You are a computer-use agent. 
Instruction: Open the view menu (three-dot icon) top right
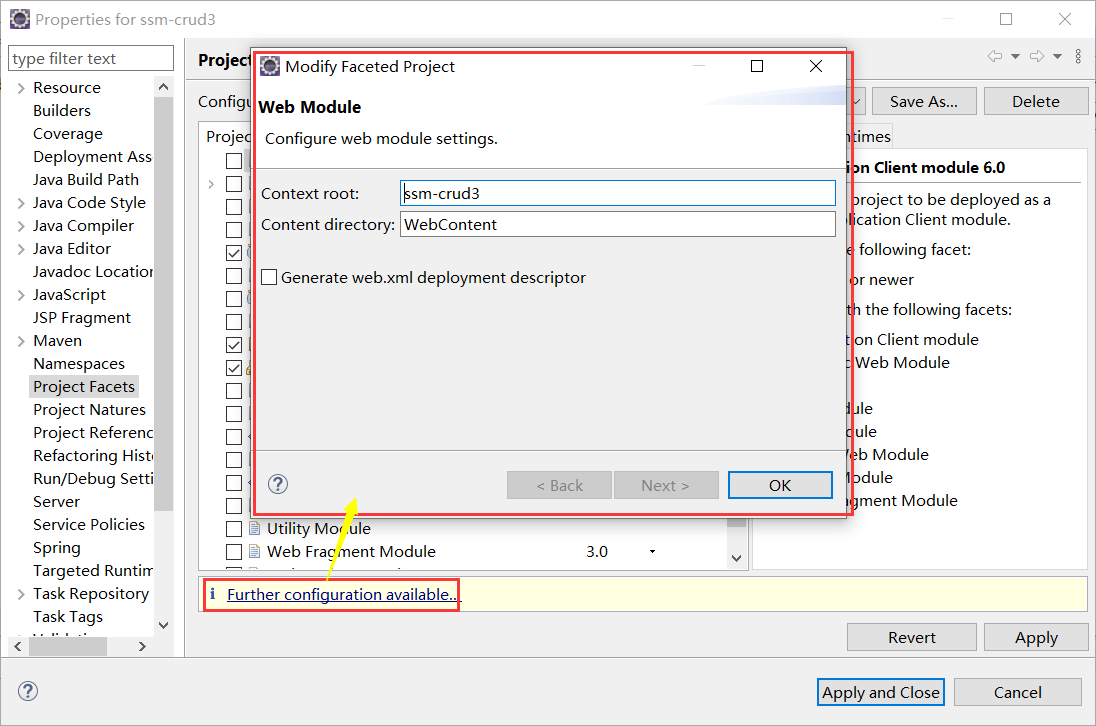(1077, 57)
